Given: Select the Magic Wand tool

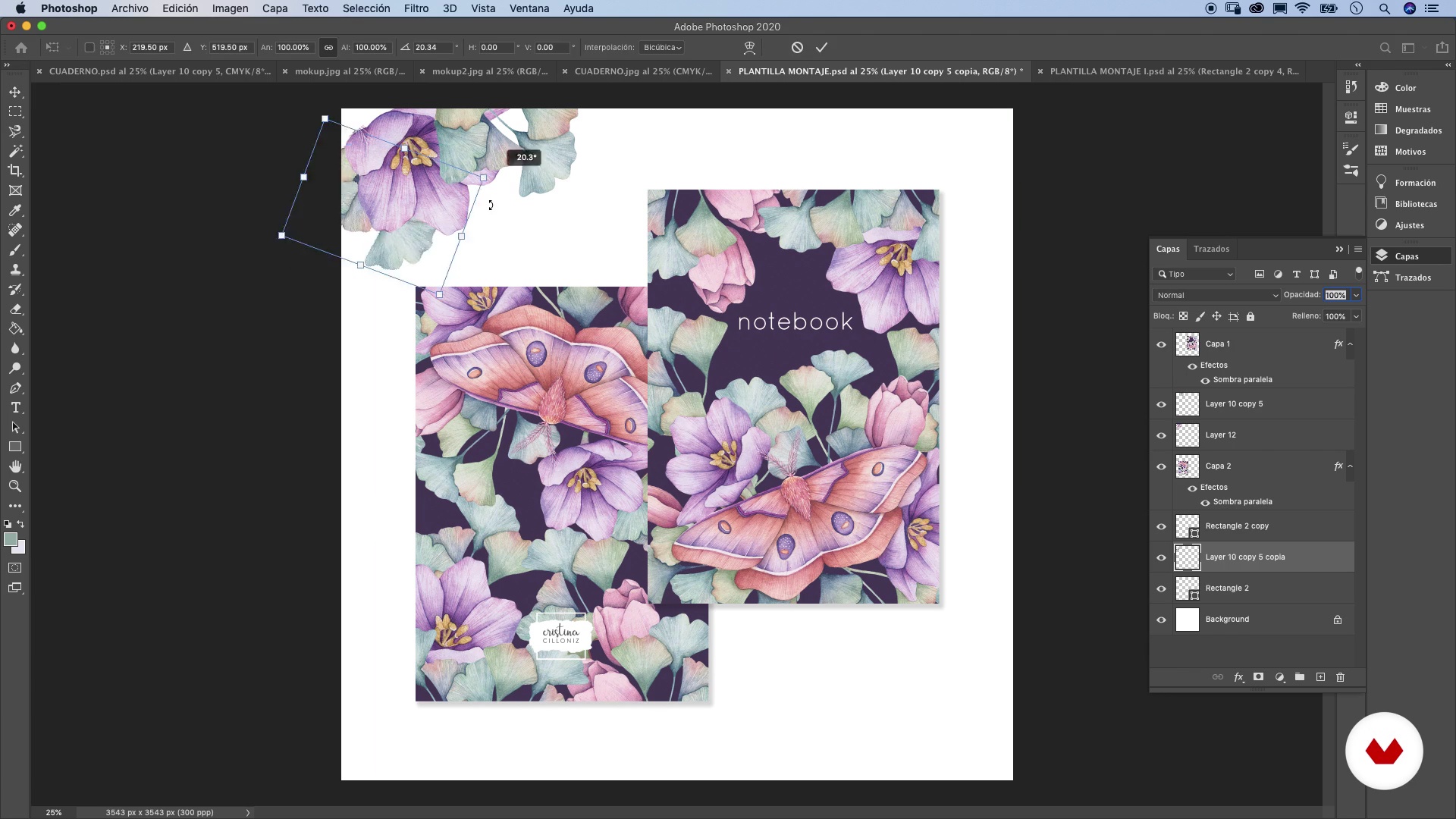Looking at the screenshot, I should click(x=15, y=151).
